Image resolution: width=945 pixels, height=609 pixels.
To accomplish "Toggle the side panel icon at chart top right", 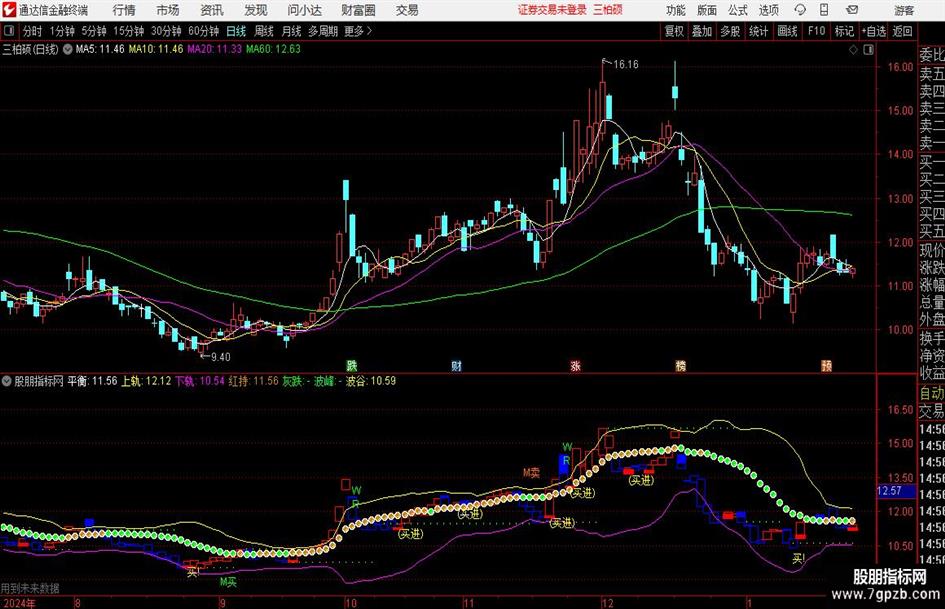I will tap(868, 50).
